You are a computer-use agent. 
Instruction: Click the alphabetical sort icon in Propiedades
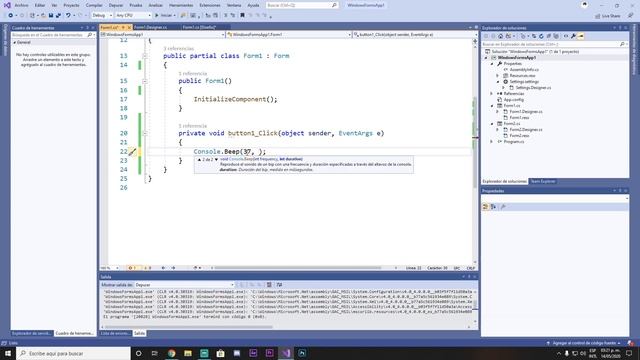coord(493,207)
